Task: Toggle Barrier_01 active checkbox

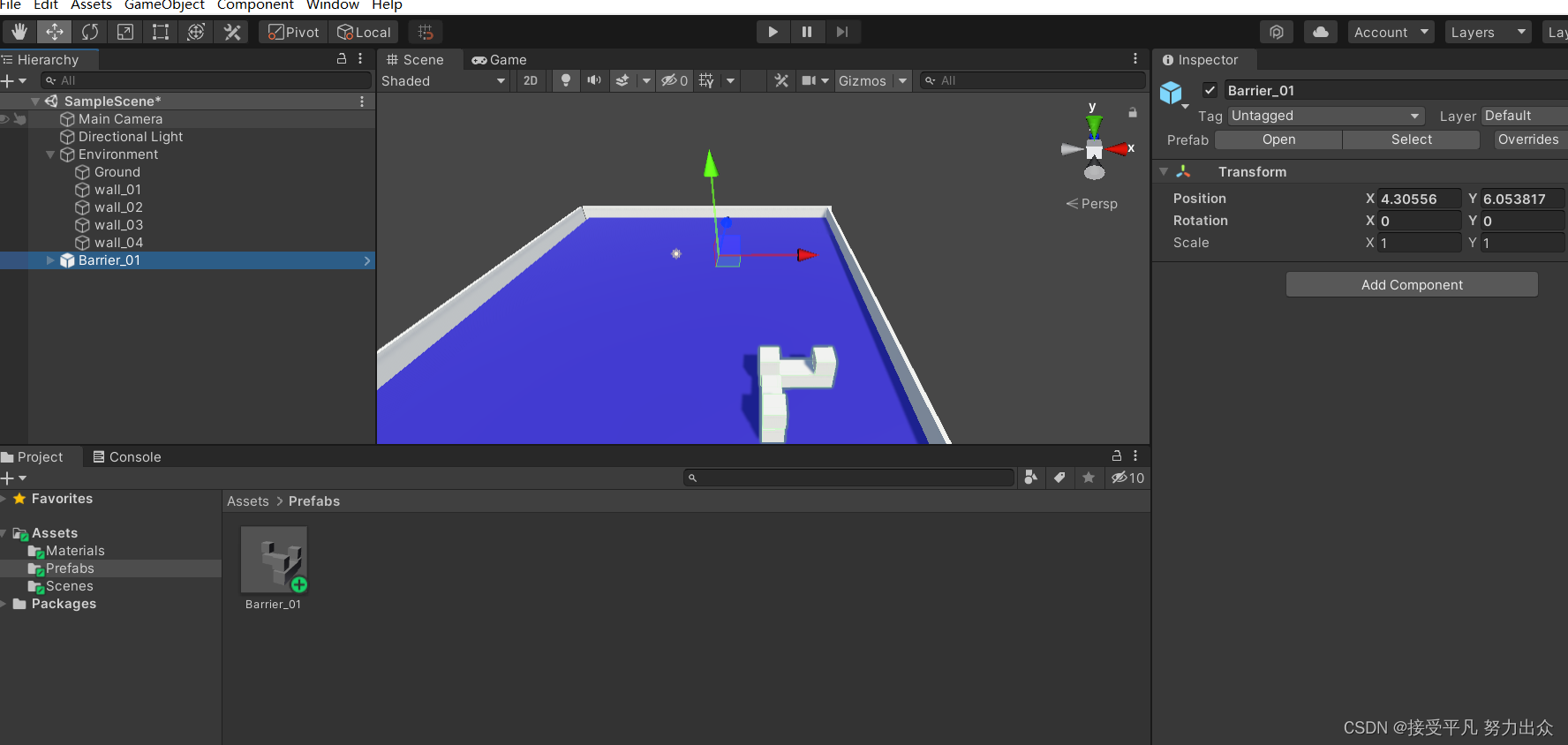Action: 1210,90
